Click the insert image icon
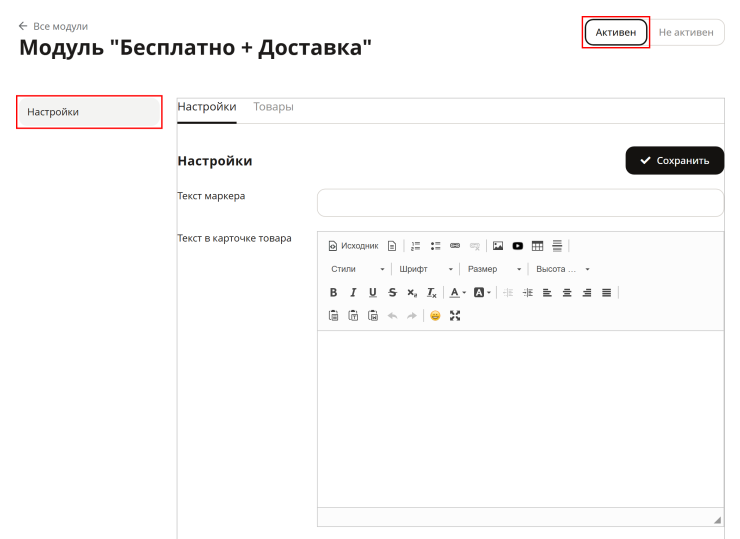Screen dimensions: 740x539 pyautogui.click(x=498, y=246)
